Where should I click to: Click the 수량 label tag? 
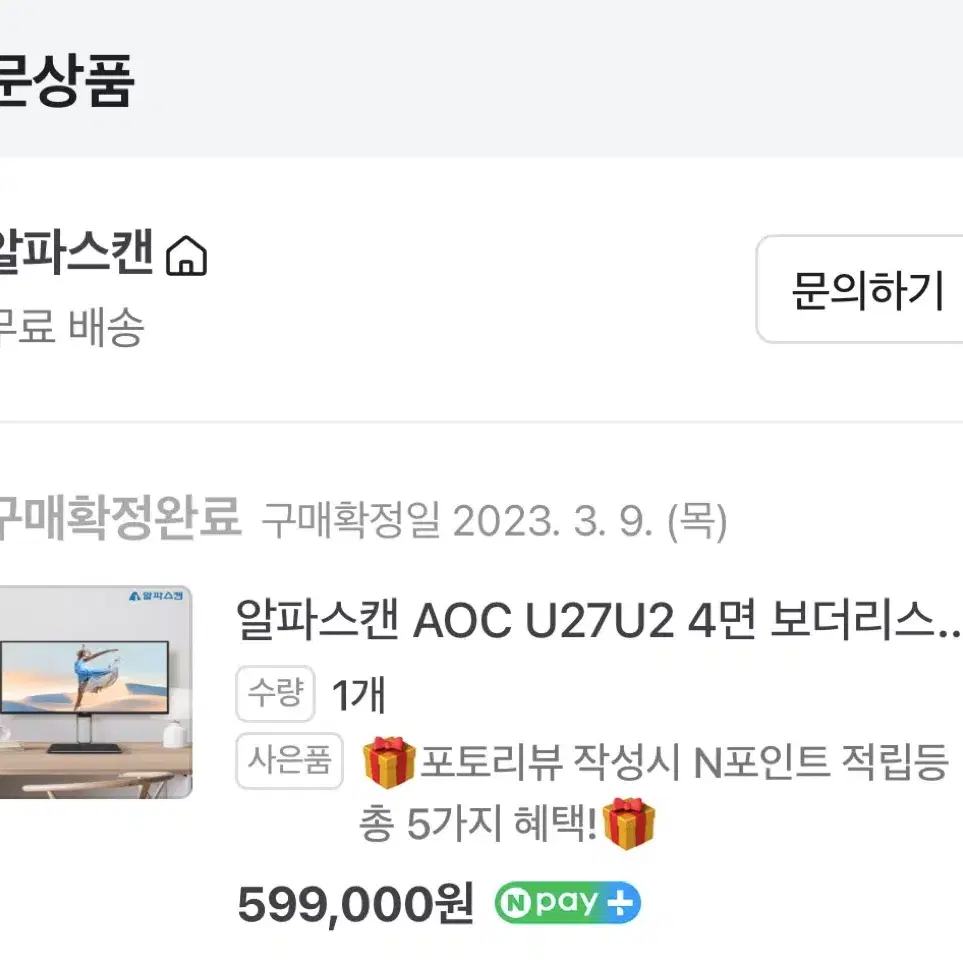(275, 693)
